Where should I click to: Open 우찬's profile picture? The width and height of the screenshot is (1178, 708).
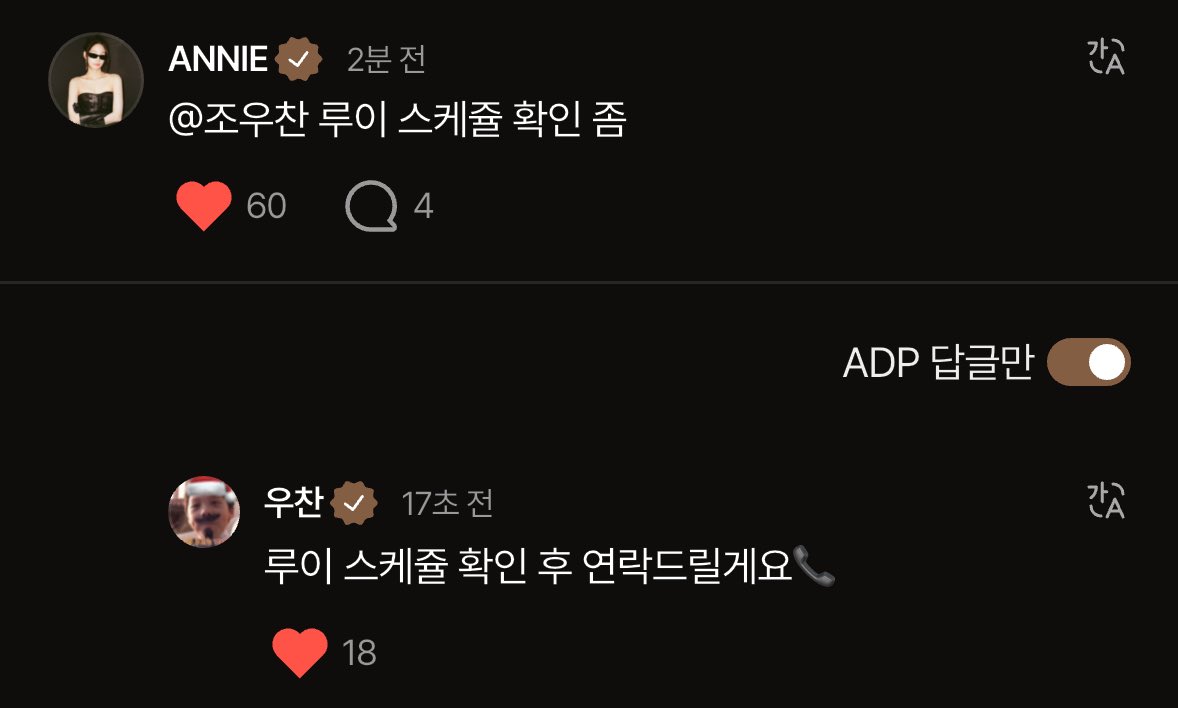[204, 512]
